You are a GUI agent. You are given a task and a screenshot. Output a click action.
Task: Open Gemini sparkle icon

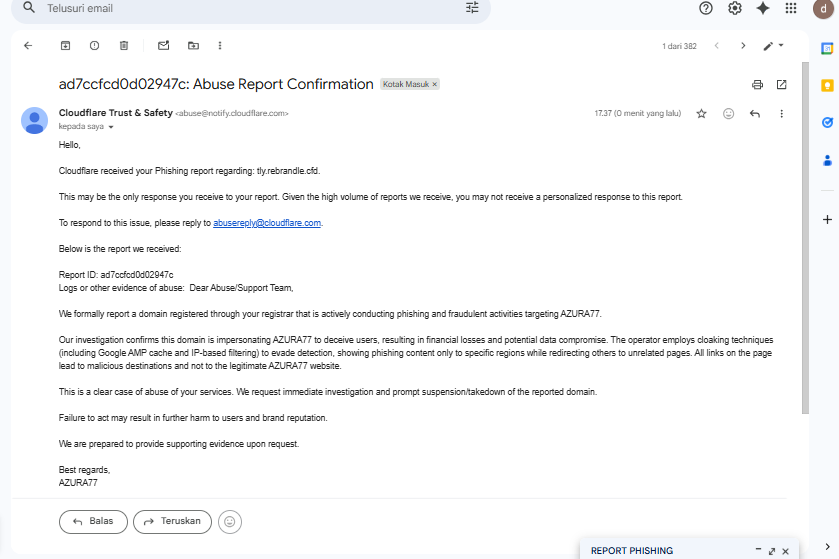[x=763, y=8]
